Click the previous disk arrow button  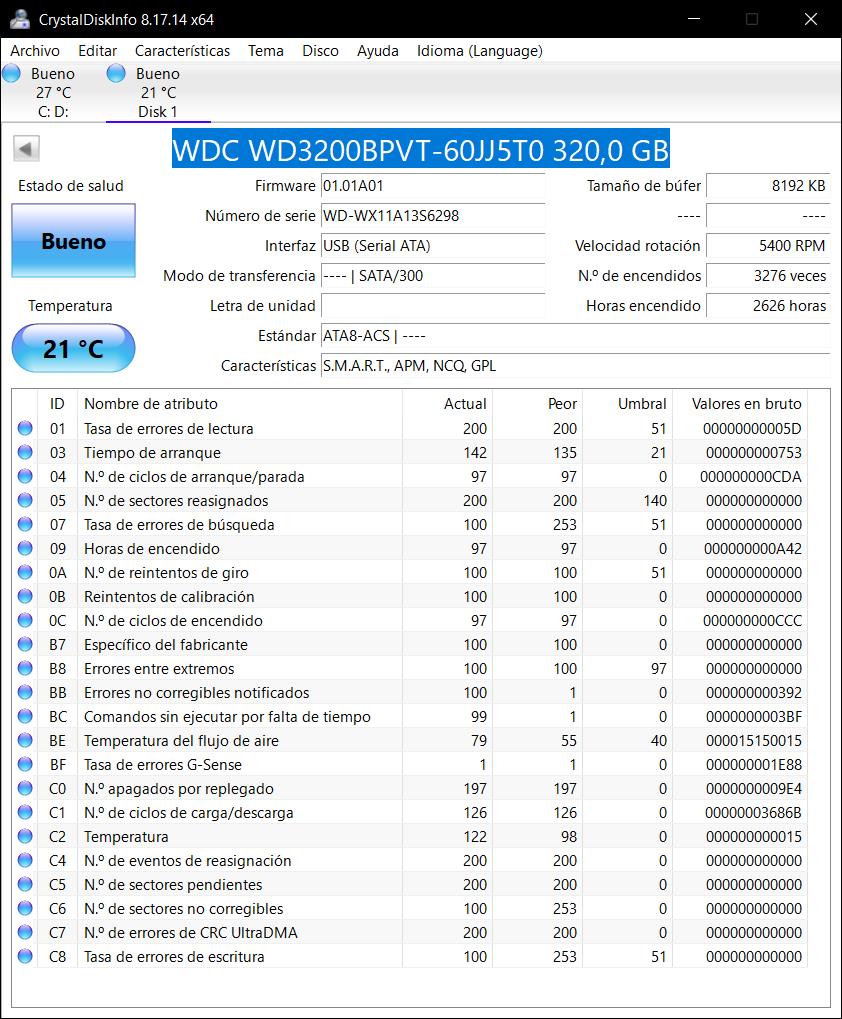[27, 149]
